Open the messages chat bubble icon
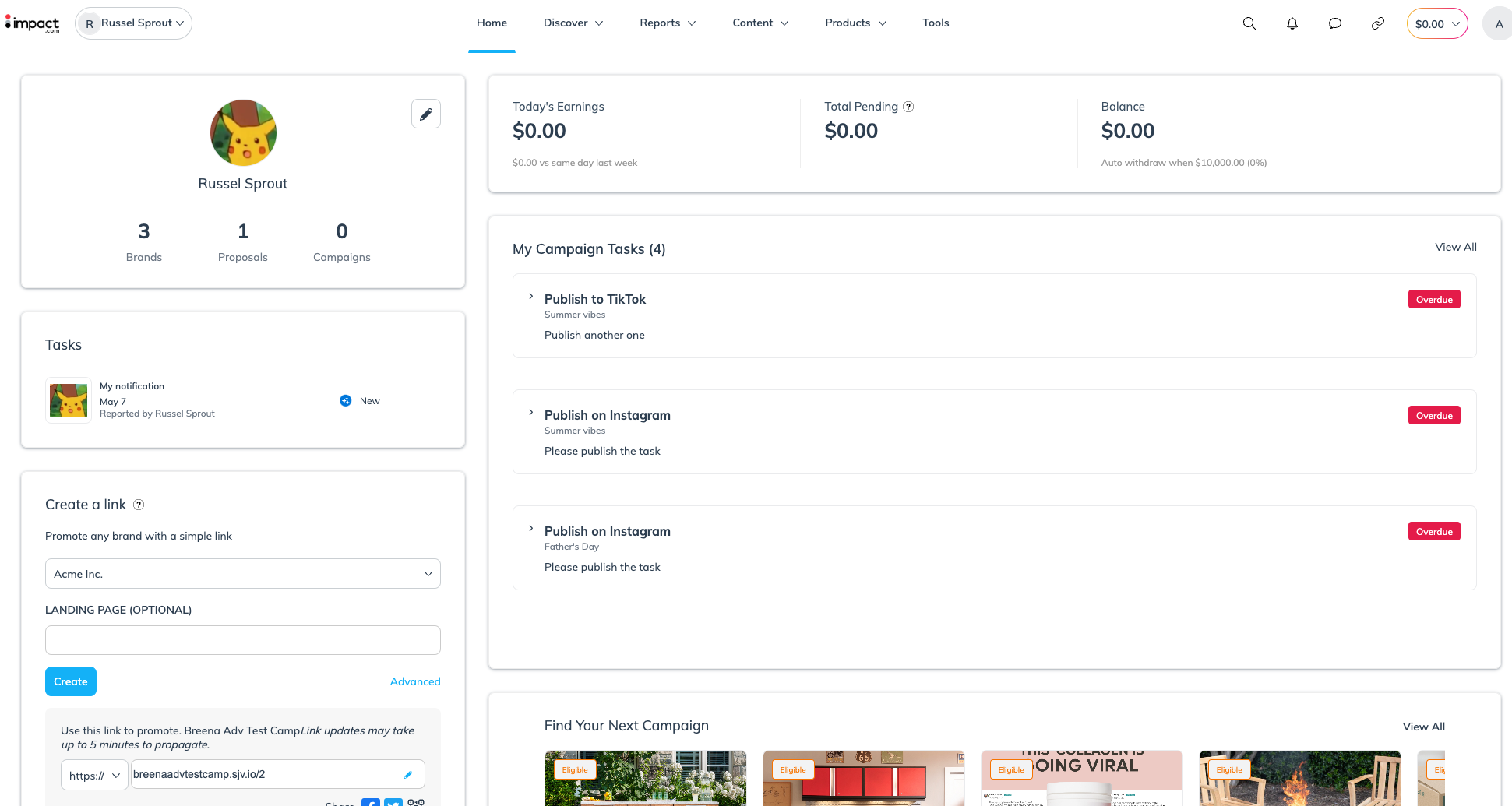Image resolution: width=1512 pixels, height=806 pixels. 1334,23
